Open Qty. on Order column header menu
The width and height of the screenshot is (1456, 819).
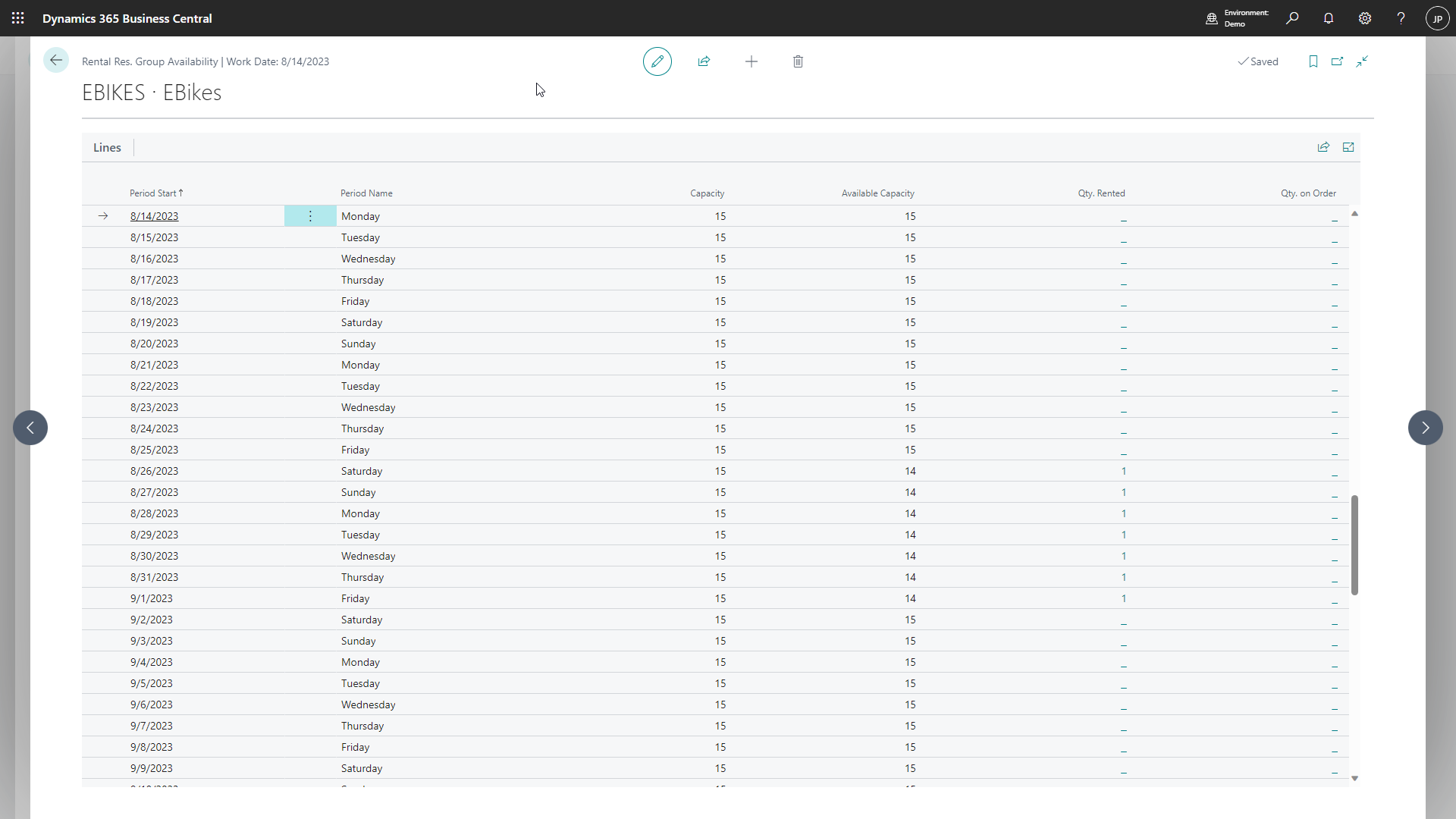1308,193
